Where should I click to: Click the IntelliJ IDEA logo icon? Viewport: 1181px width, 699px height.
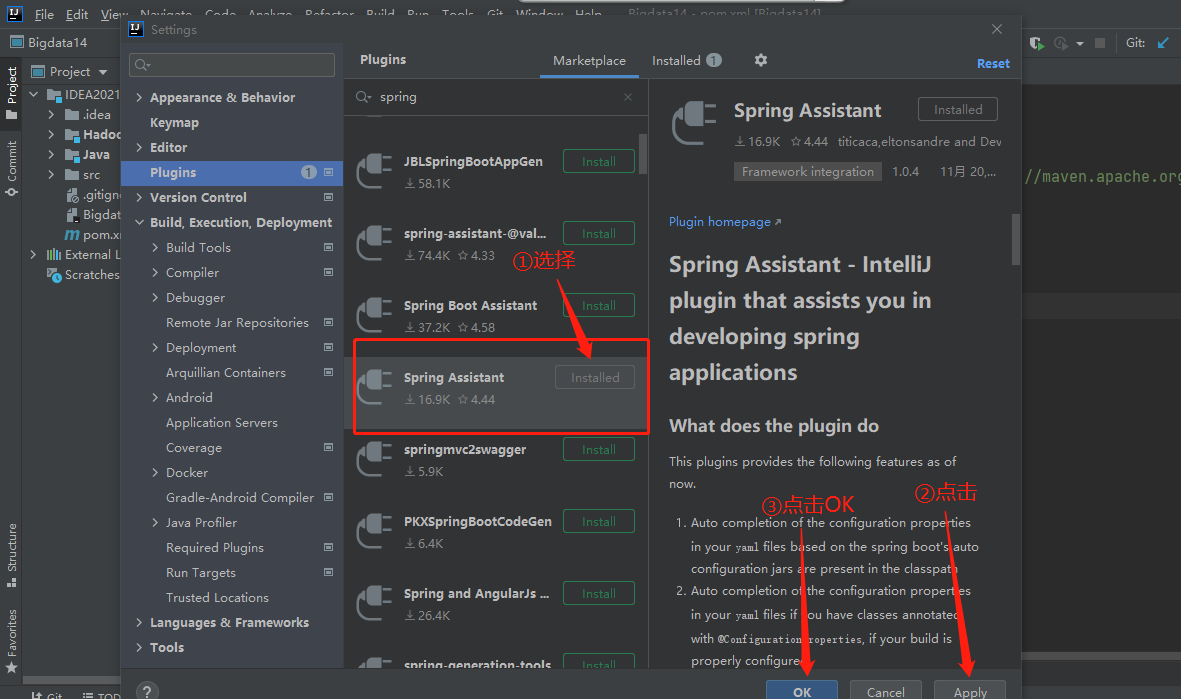click(x=14, y=14)
